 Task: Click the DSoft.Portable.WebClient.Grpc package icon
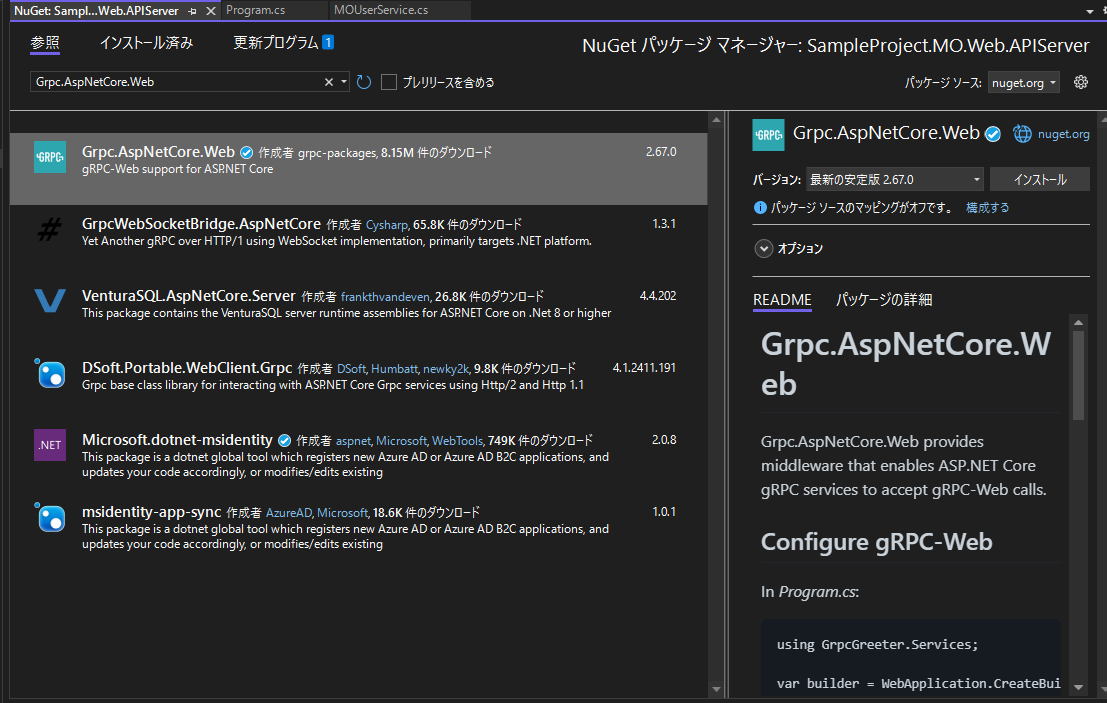tap(50, 373)
